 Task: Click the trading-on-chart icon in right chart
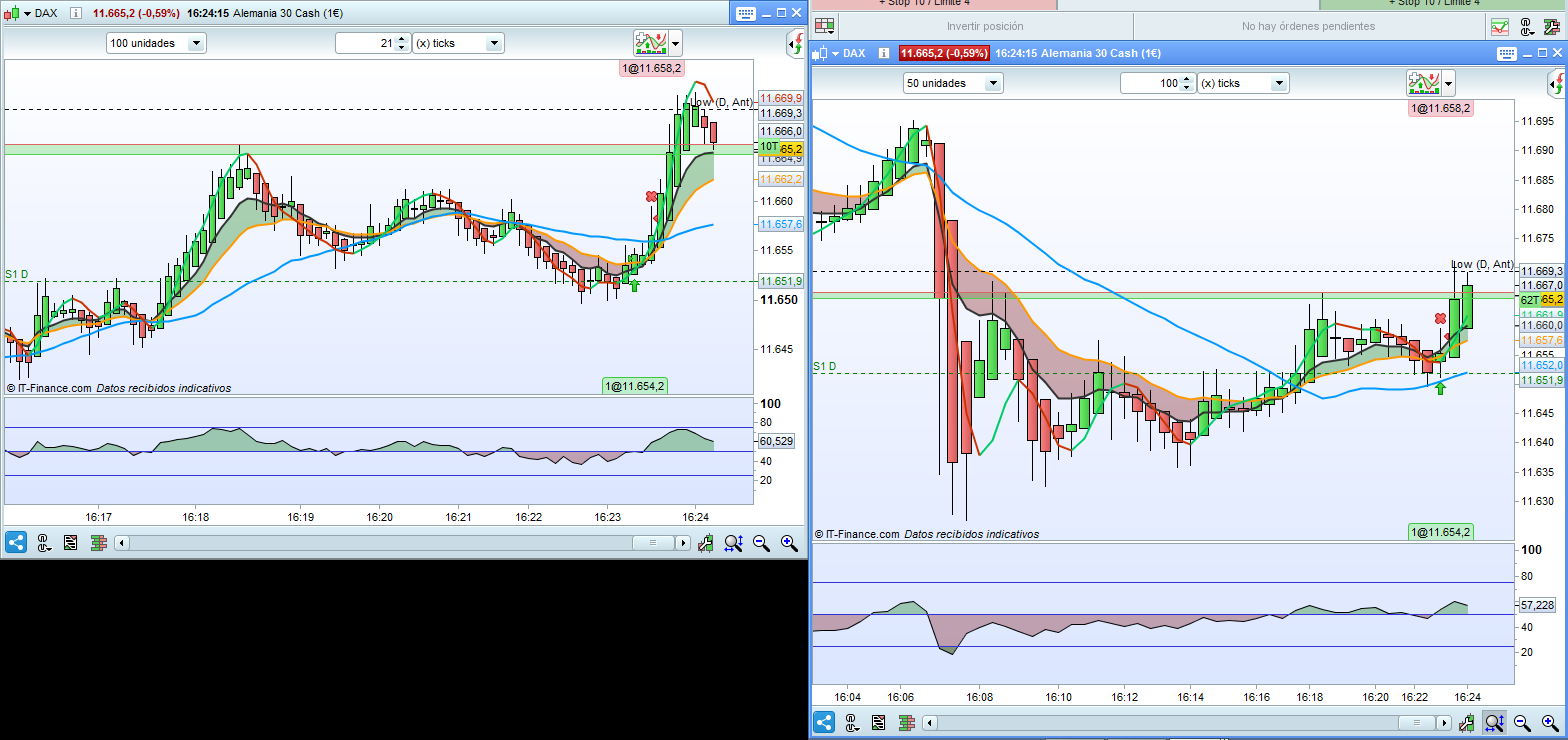pyautogui.click(x=1467, y=722)
